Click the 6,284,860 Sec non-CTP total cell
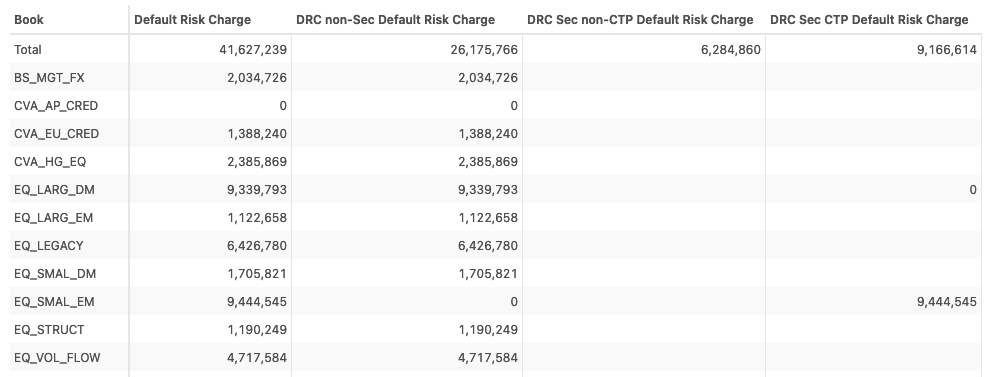The image size is (985, 377). [731, 50]
